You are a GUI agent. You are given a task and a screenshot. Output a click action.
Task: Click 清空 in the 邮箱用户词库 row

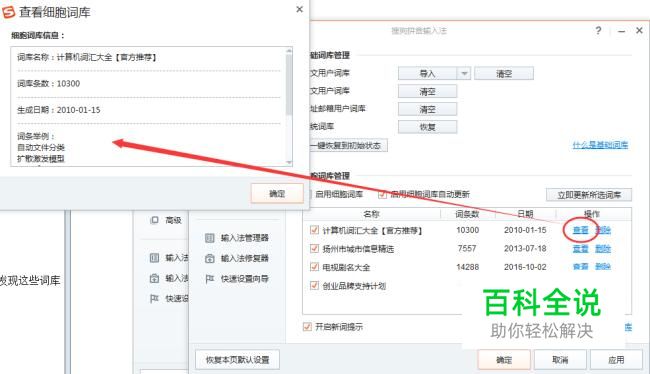click(427, 109)
